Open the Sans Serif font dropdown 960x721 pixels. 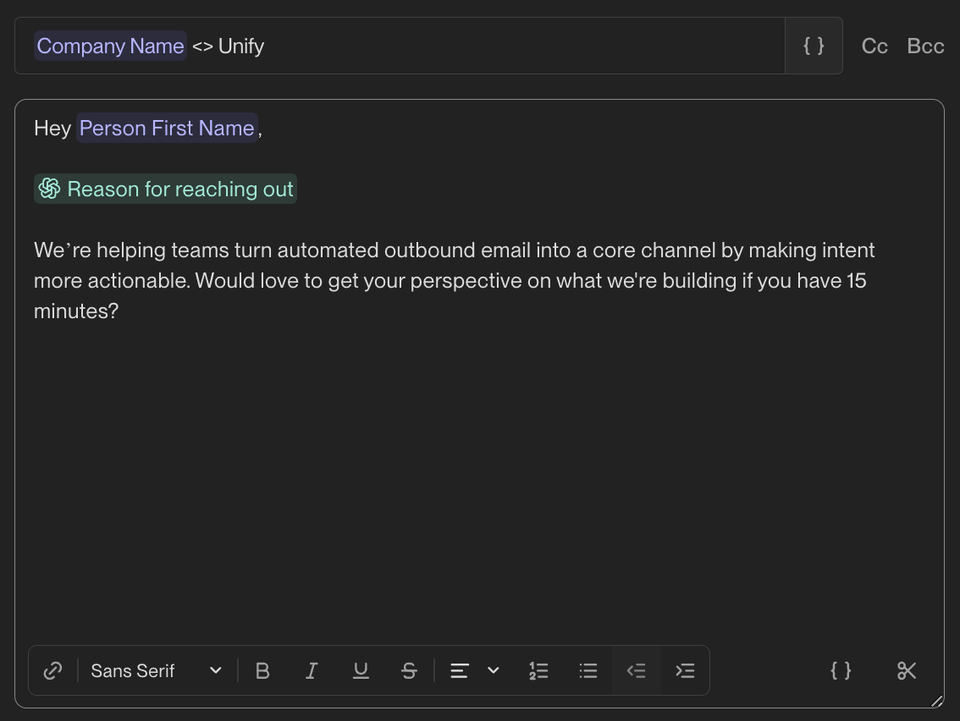pyautogui.click(x=156, y=671)
